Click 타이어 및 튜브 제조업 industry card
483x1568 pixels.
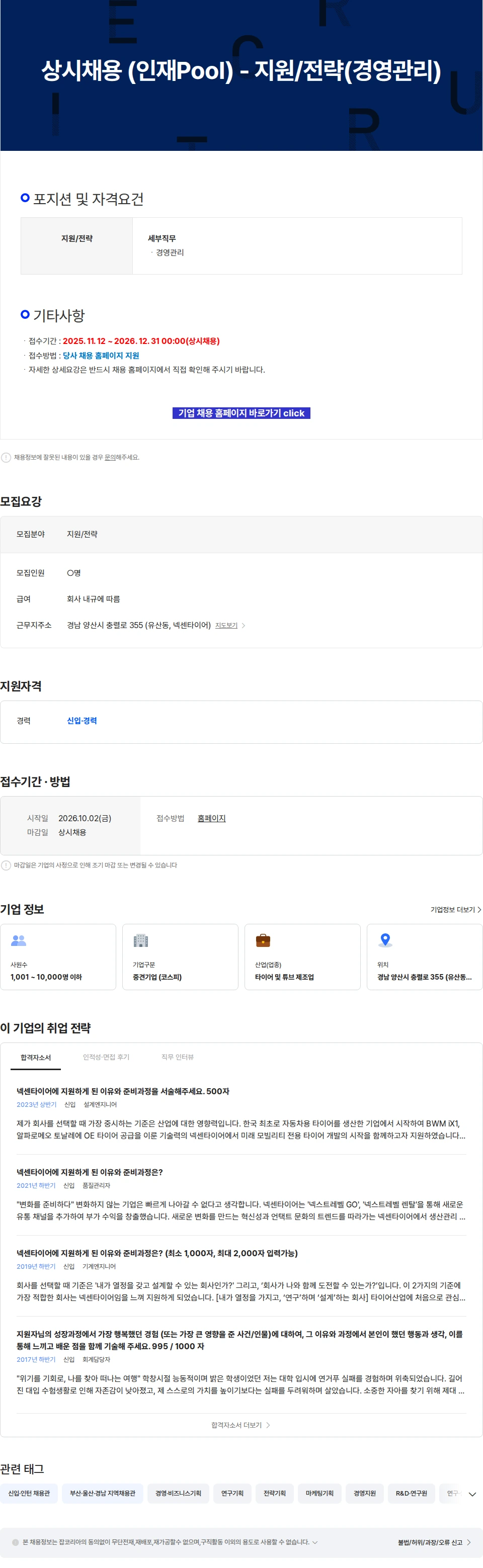pyautogui.click(x=302, y=957)
